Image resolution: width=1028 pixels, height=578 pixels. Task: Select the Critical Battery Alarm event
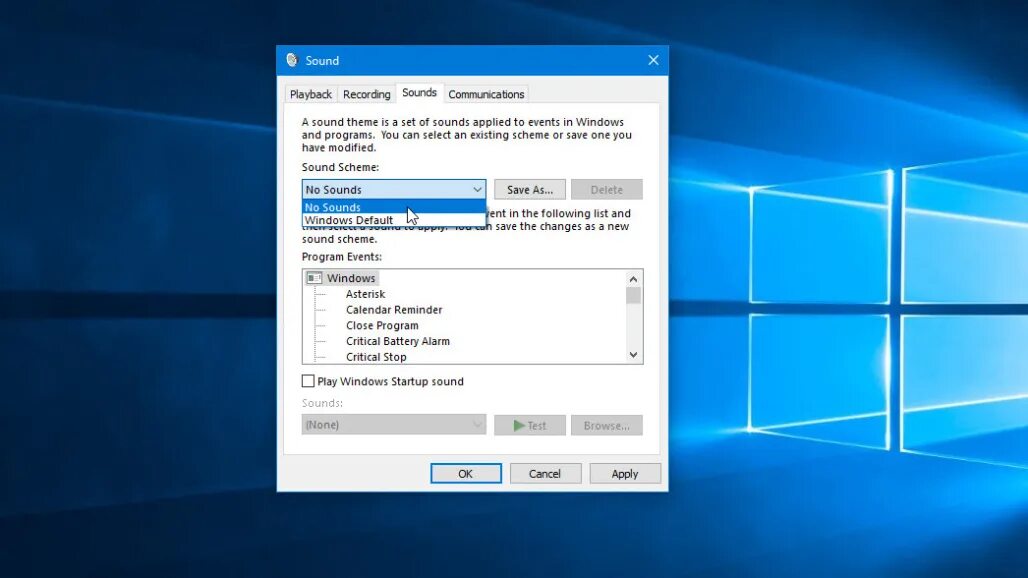click(x=398, y=341)
